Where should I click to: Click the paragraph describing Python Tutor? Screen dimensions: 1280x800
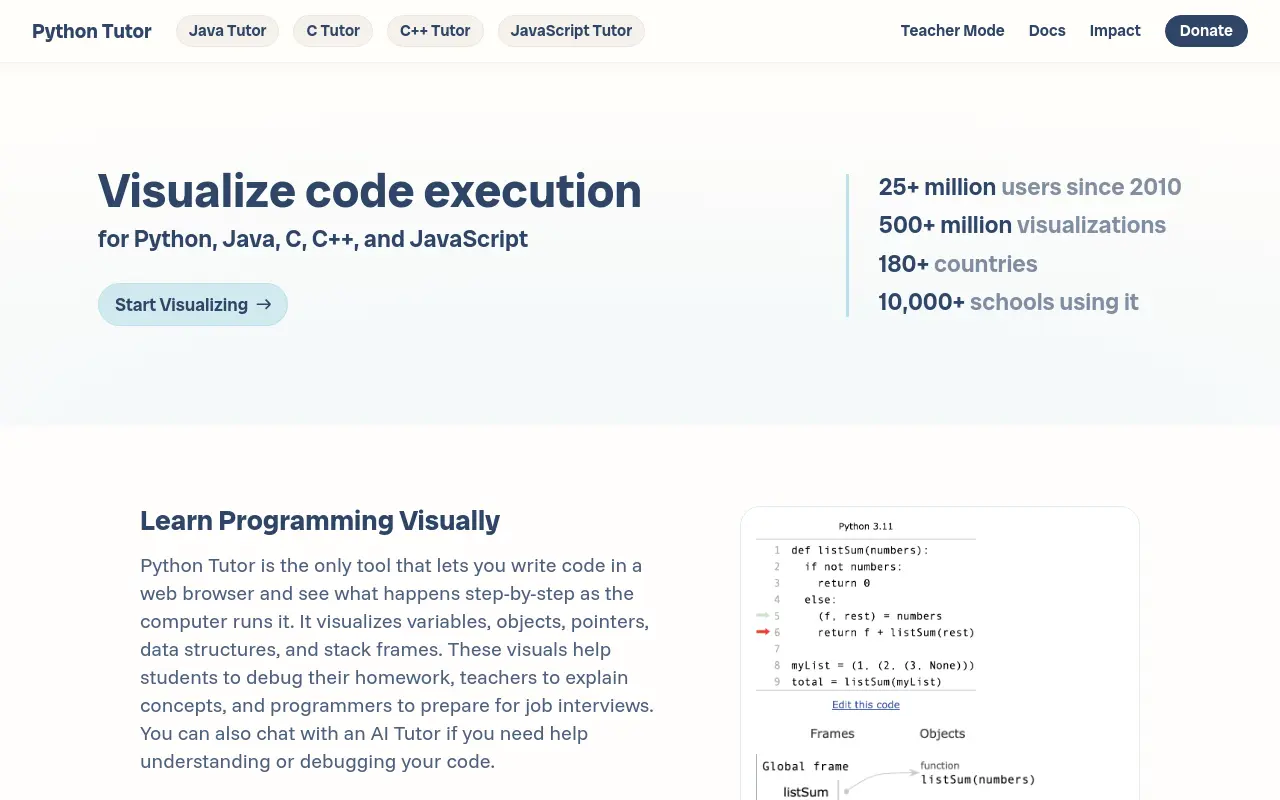(x=398, y=663)
